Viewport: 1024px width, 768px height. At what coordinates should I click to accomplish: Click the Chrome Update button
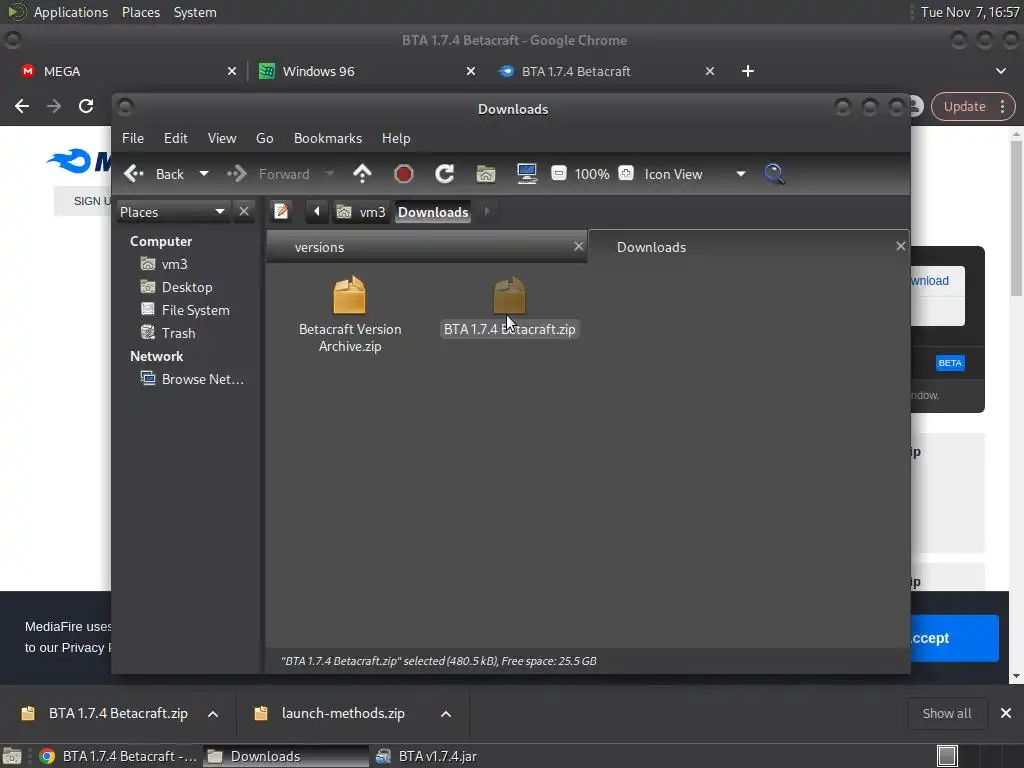point(965,106)
